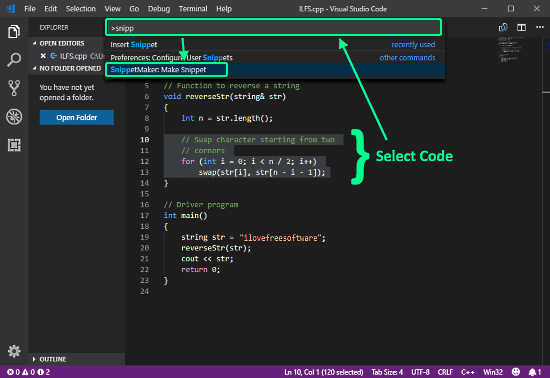Click the errors count in status bar
This screenshot has height=378, width=550.
pyautogui.click(x=13, y=372)
